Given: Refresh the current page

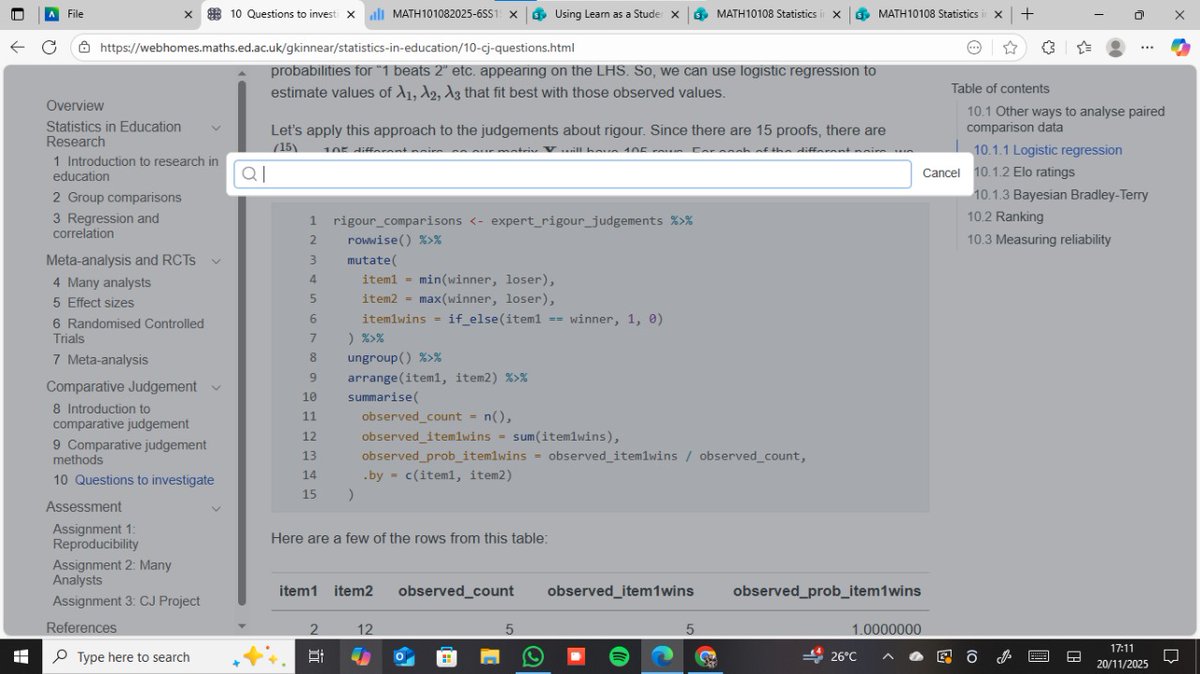Looking at the screenshot, I should pos(48,47).
